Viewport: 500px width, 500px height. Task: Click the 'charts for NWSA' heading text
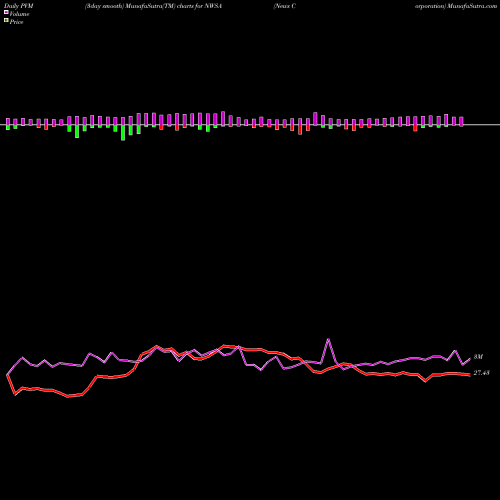(200, 6)
